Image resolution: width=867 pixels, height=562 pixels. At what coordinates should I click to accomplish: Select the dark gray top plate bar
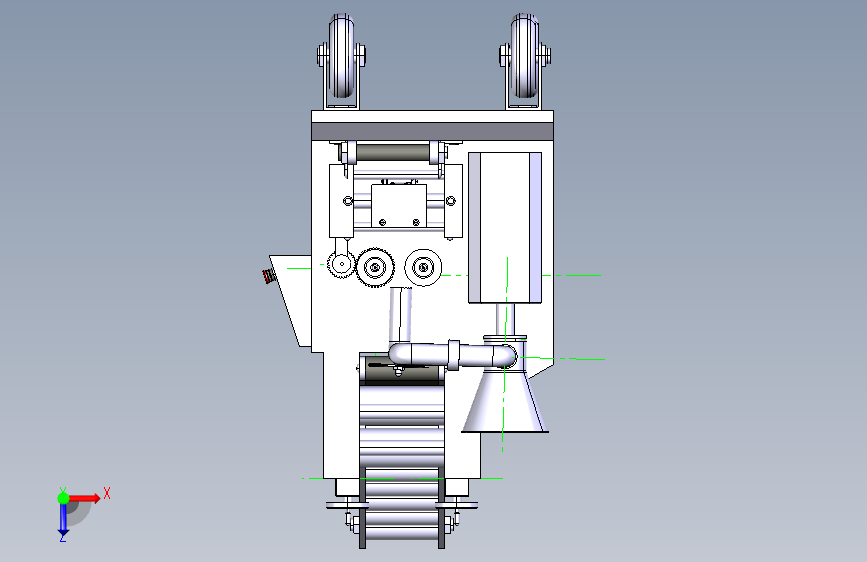tap(432, 132)
